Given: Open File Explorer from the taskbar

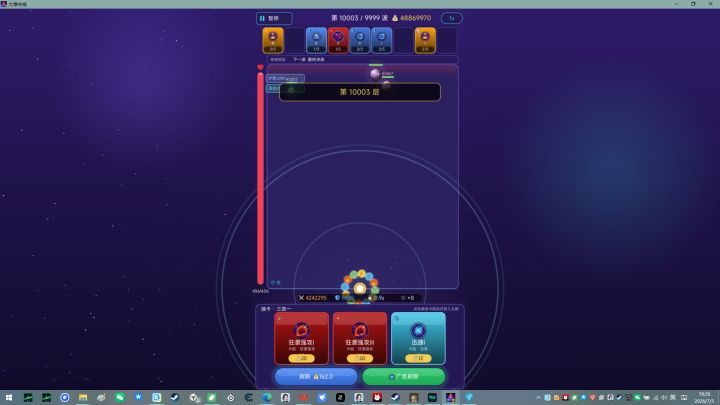Looking at the screenshot, I should [x=83, y=398].
